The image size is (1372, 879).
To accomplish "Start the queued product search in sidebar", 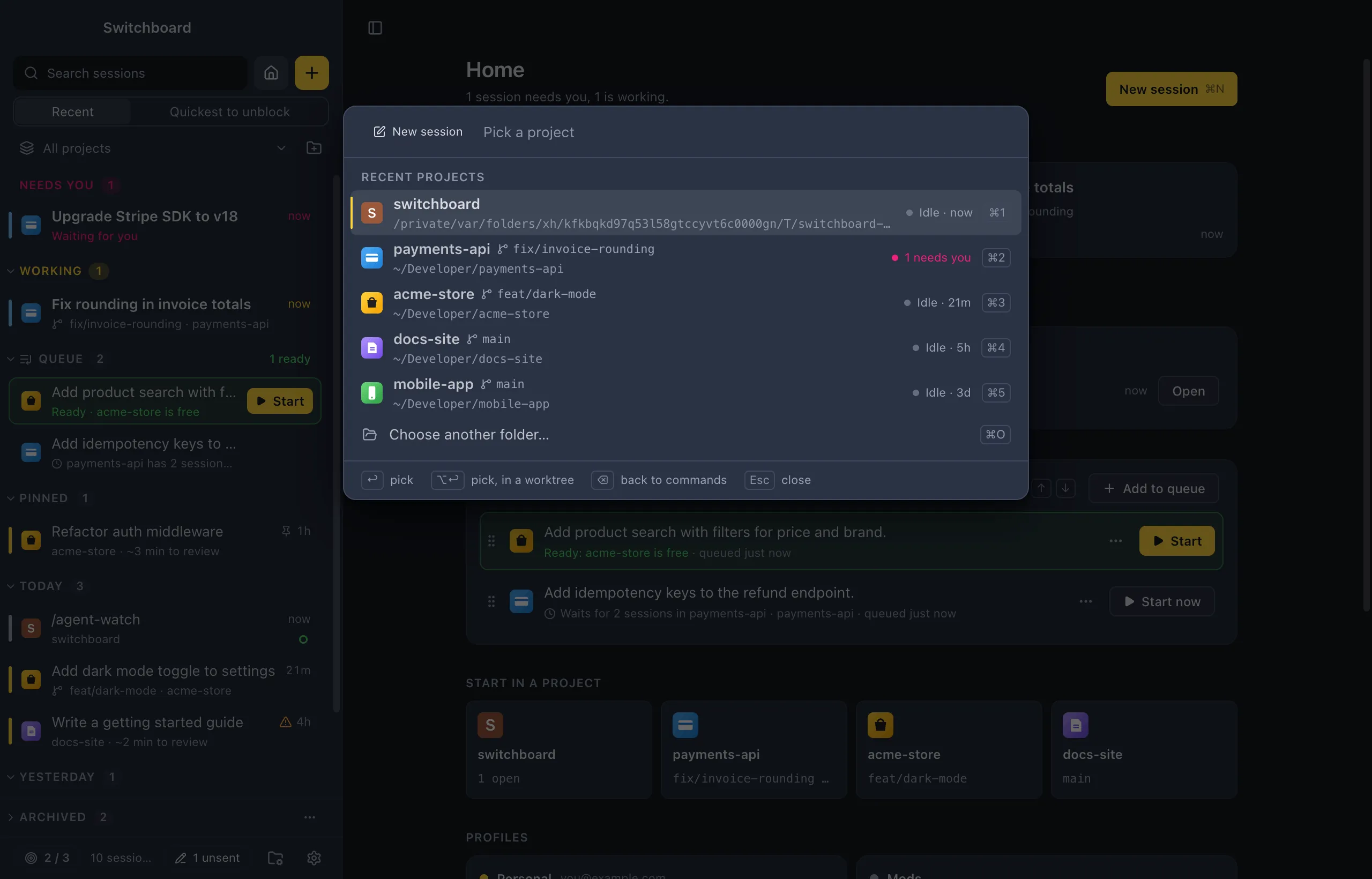I will tap(280, 401).
